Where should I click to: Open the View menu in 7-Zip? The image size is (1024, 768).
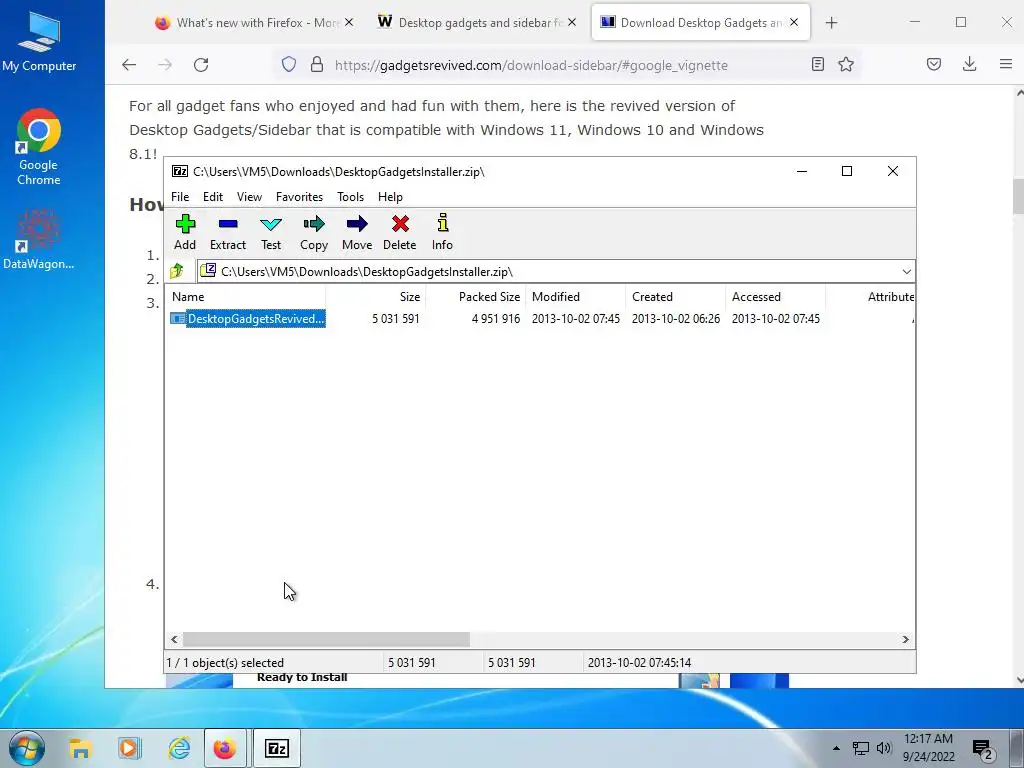249,197
